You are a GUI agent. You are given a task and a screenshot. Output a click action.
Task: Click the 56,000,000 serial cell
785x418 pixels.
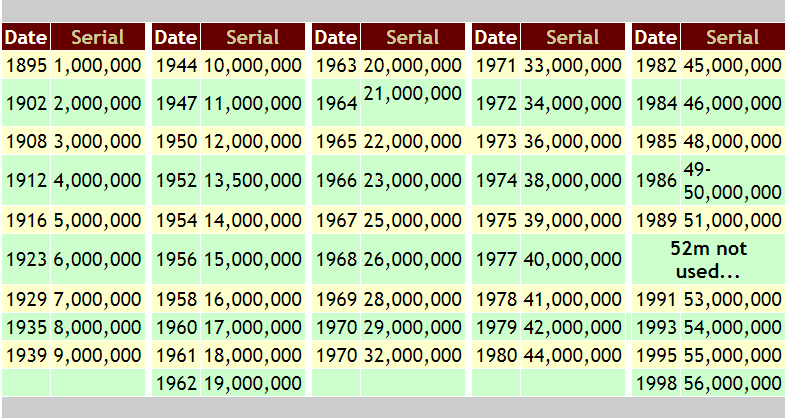[732, 383]
